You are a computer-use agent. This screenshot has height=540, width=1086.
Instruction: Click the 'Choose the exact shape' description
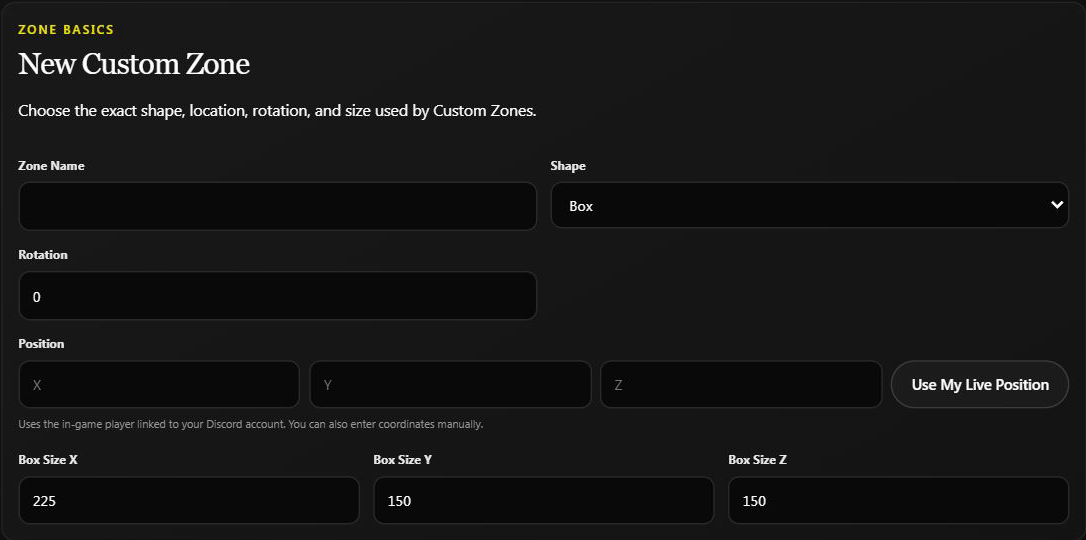[278, 111]
